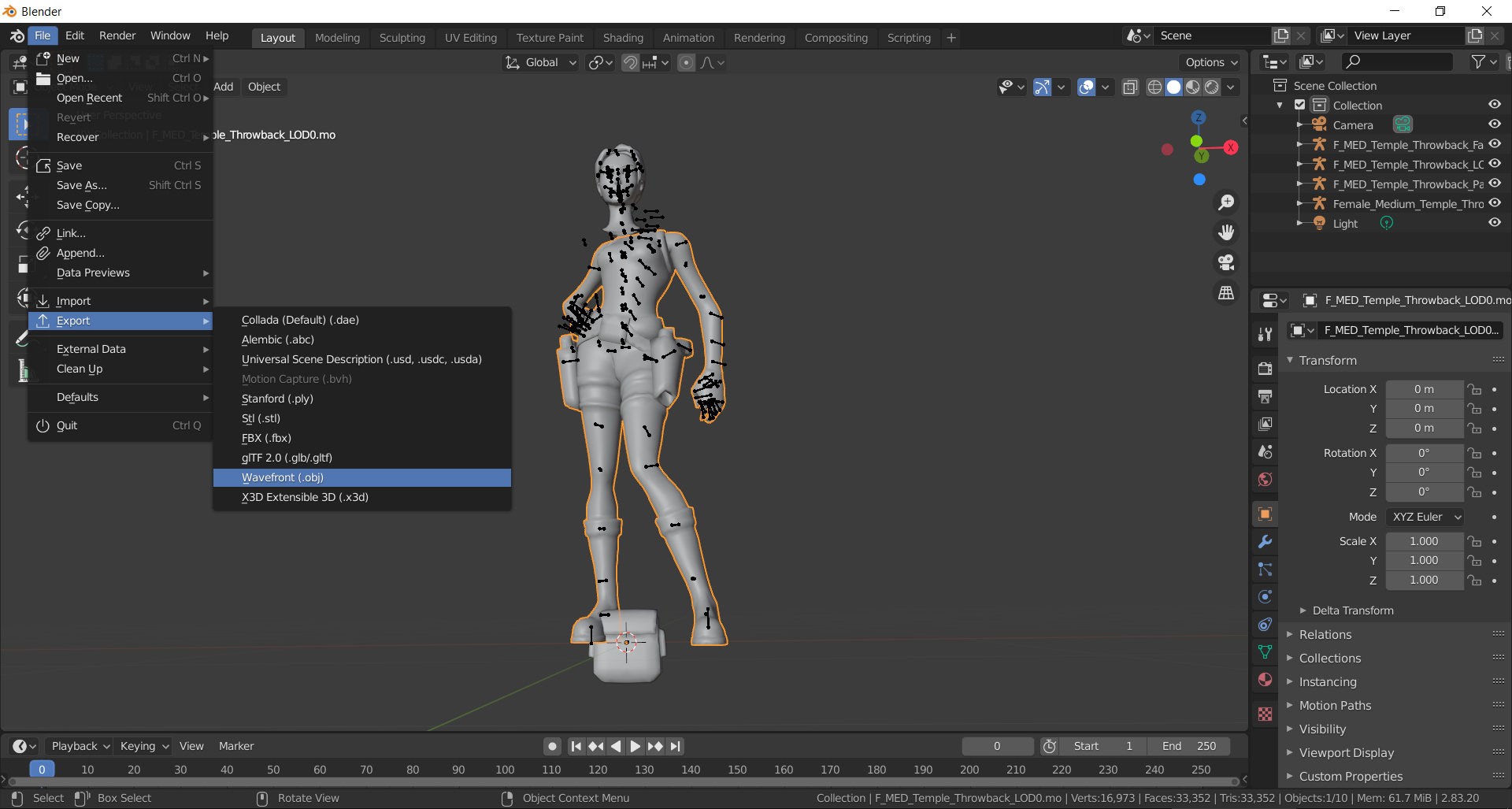This screenshot has width=1512, height=809.
Task: Toggle X-ray view icon
Action: click(1130, 87)
